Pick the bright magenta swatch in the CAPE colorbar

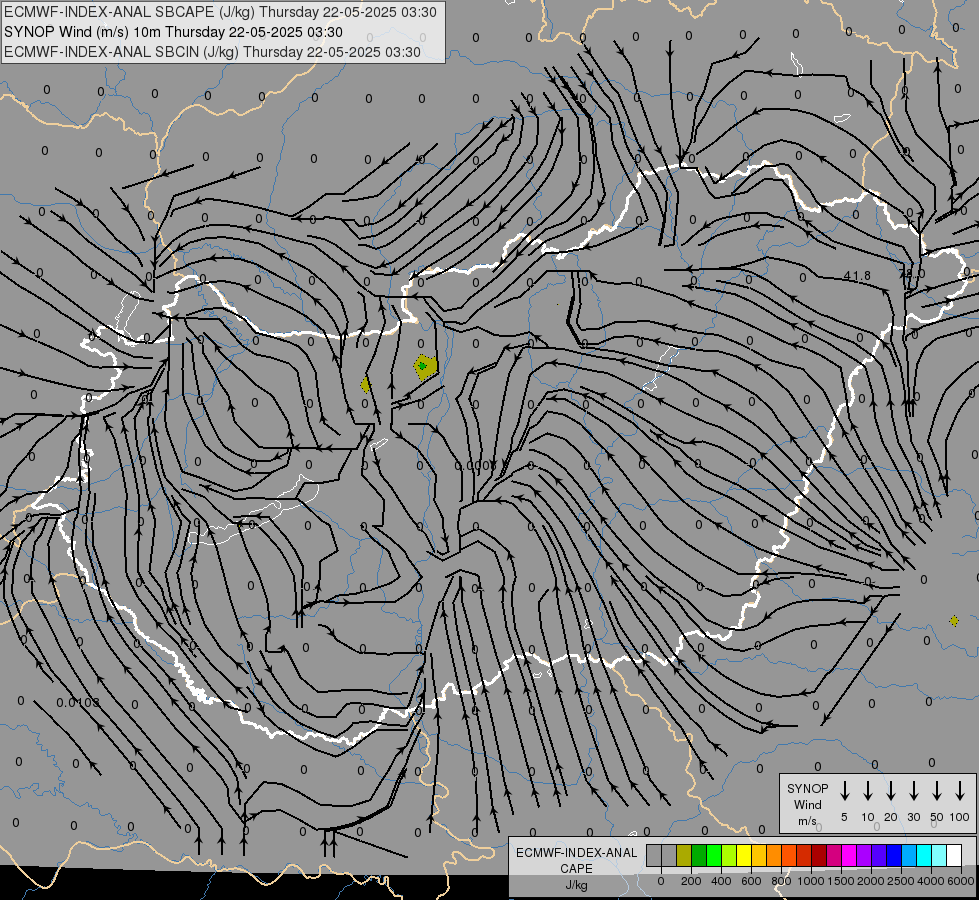849,855
